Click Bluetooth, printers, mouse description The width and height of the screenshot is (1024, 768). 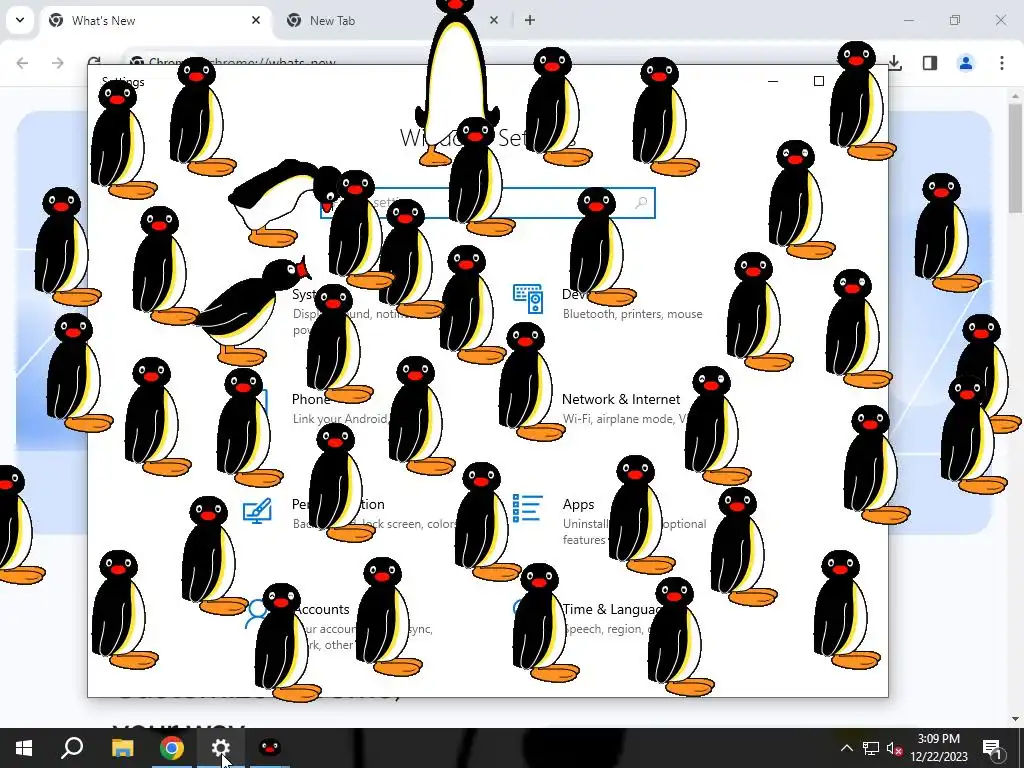point(632,314)
